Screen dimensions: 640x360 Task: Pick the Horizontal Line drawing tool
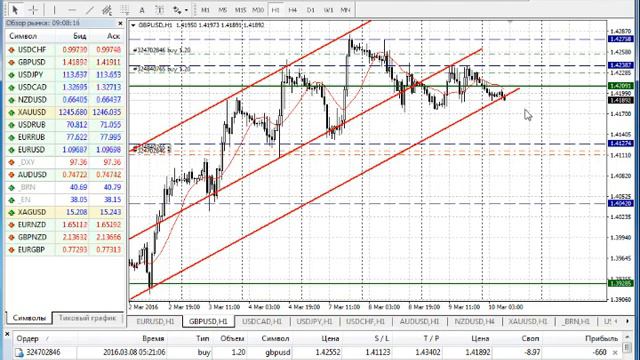point(72,9)
